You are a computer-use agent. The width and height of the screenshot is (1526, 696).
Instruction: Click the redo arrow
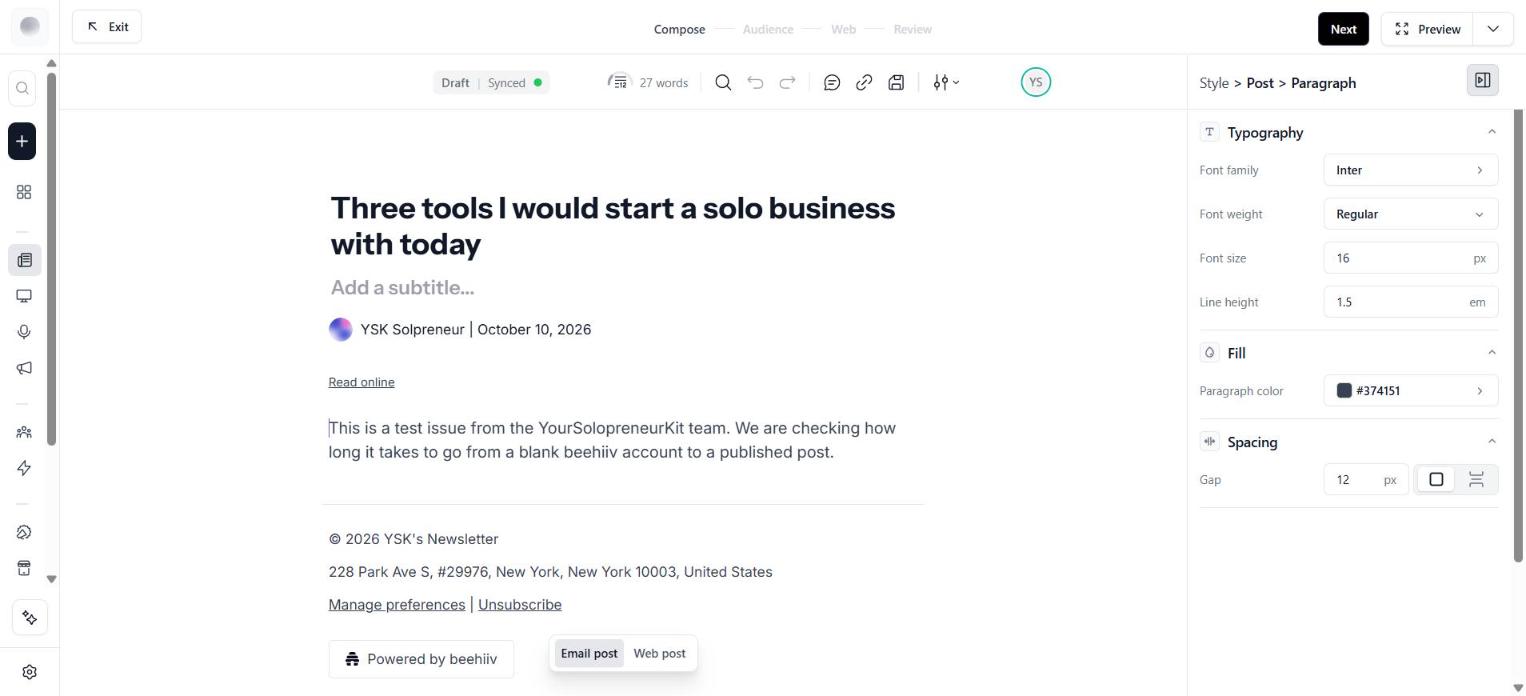pyautogui.click(x=787, y=83)
